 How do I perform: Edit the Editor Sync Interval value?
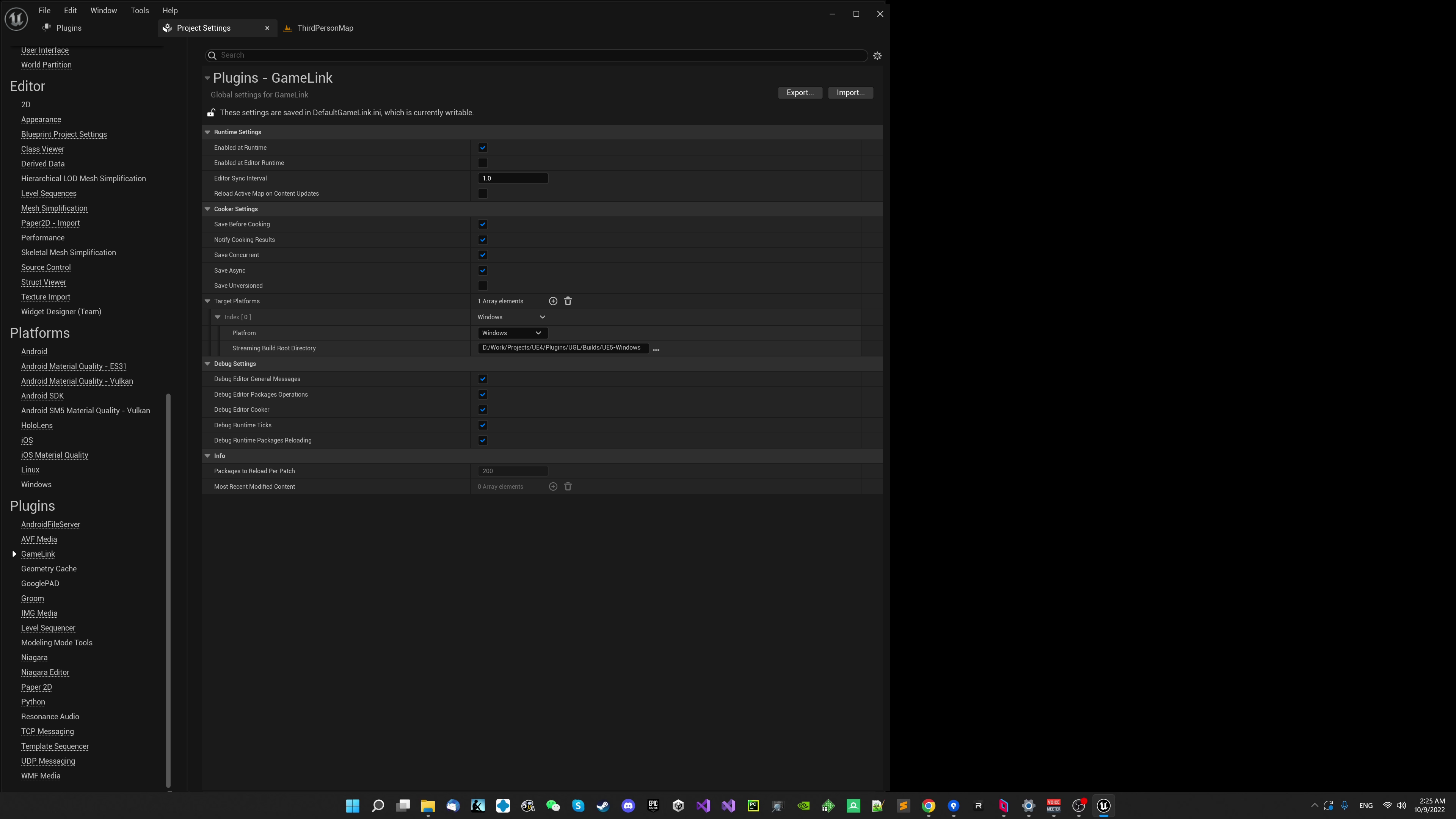(513, 178)
